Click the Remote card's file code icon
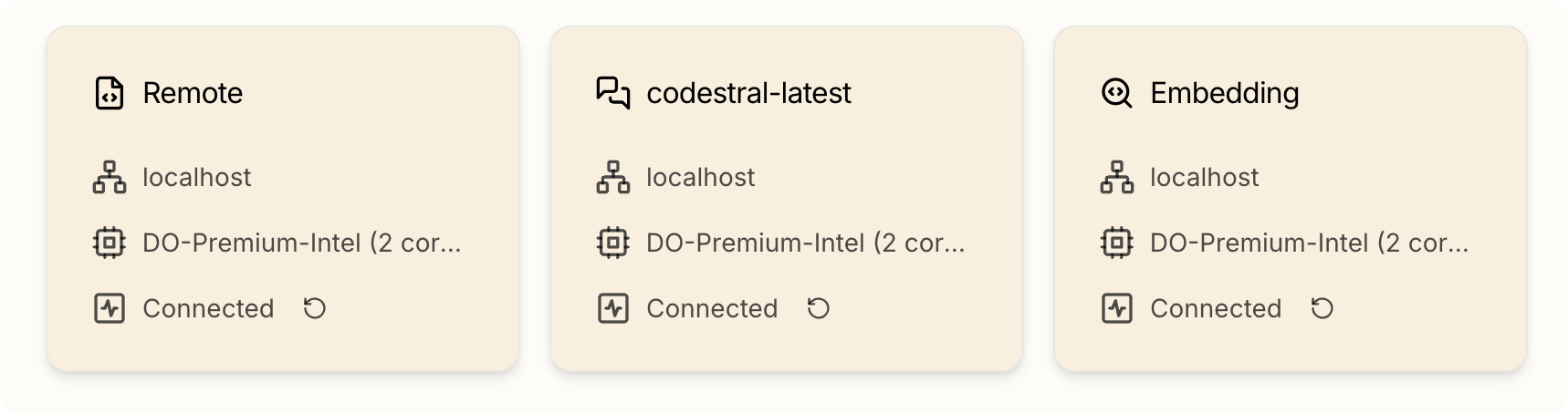This screenshot has height=414, width=1568. (x=110, y=93)
